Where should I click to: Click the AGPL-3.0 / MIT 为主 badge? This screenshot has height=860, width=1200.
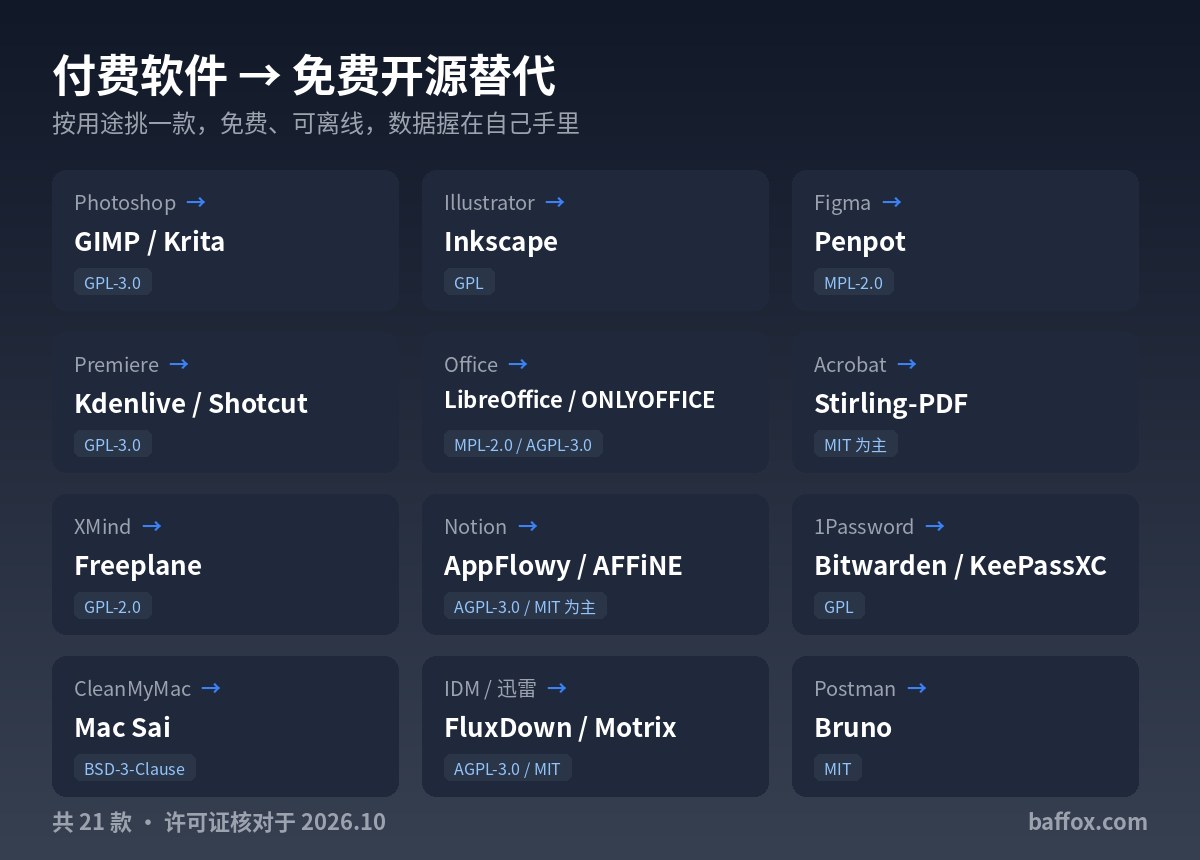coord(525,606)
